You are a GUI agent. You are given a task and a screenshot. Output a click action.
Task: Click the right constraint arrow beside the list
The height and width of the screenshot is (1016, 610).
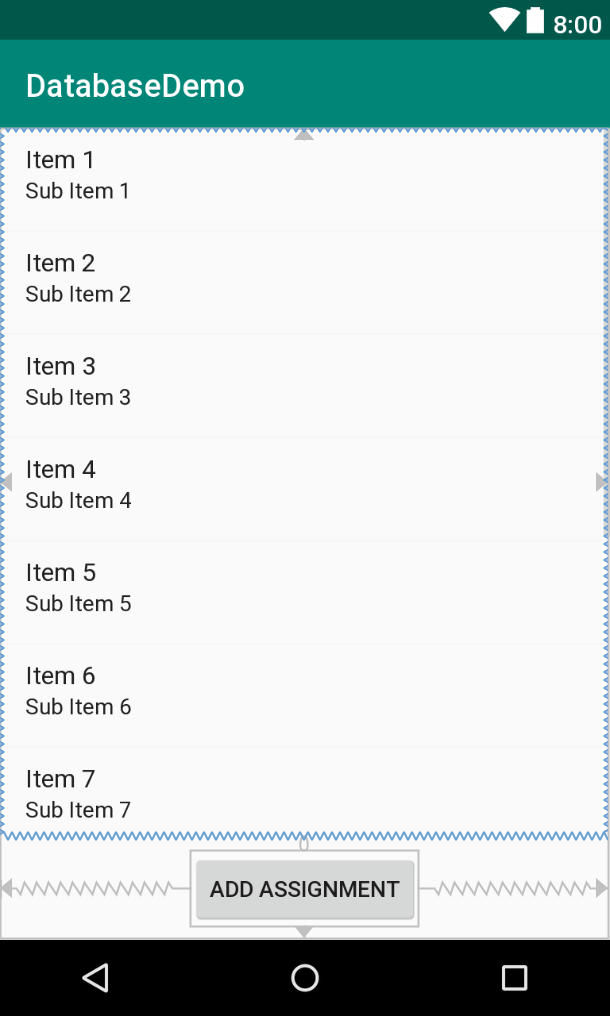point(603,482)
